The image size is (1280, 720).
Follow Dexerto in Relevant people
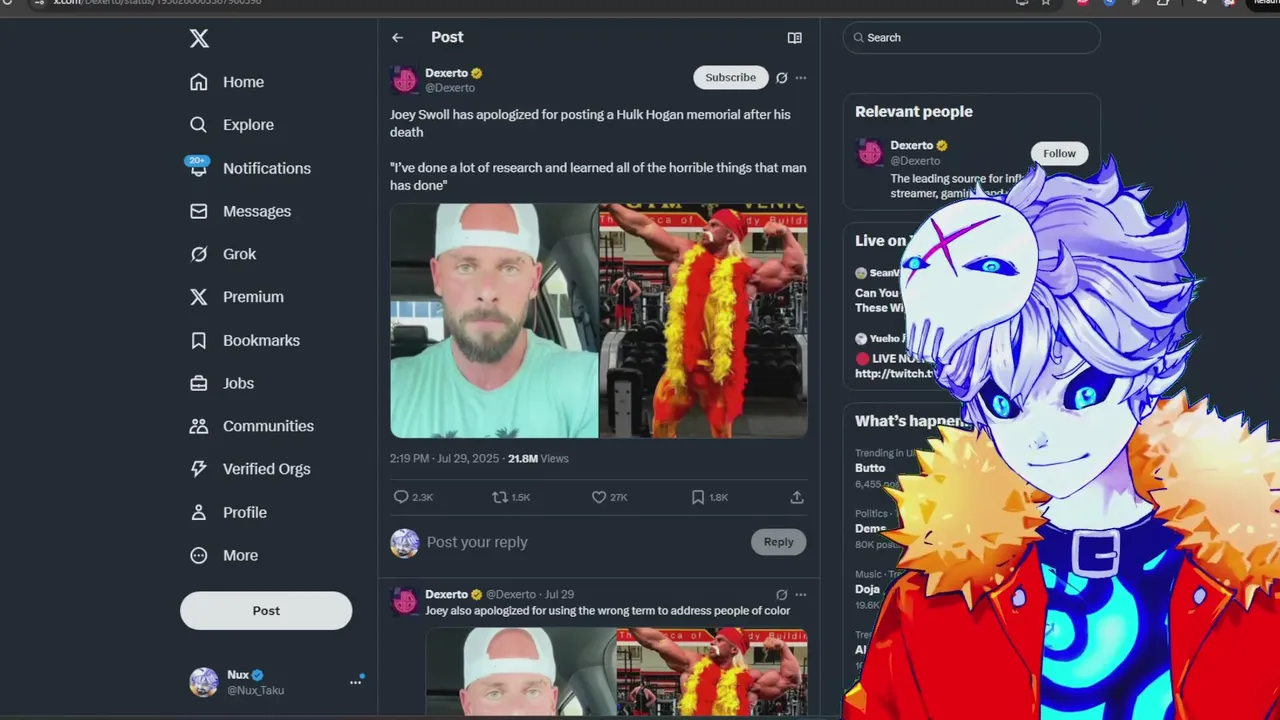(1059, 153)
